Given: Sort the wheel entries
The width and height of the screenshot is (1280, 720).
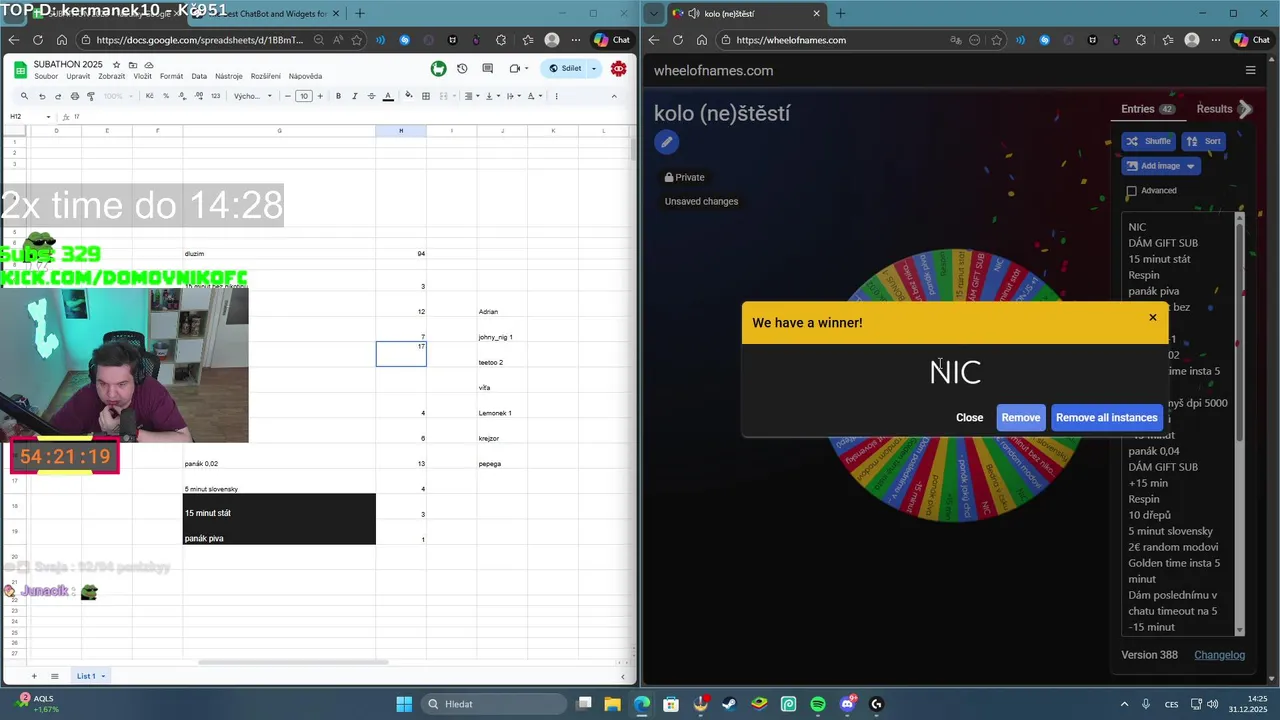Looking at the screenshot, I should click(x=1204, y=141).
